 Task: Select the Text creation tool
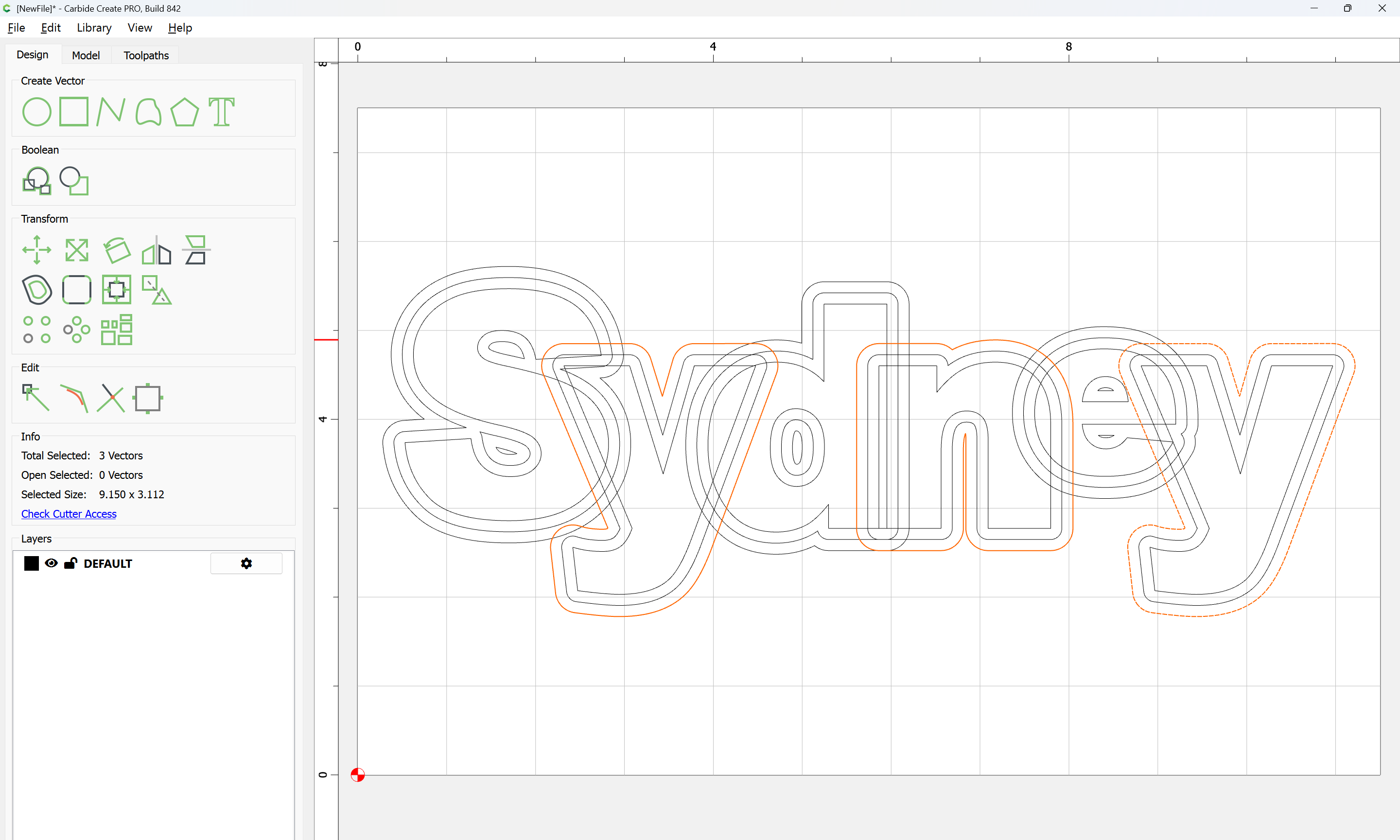tap(221, 111)
